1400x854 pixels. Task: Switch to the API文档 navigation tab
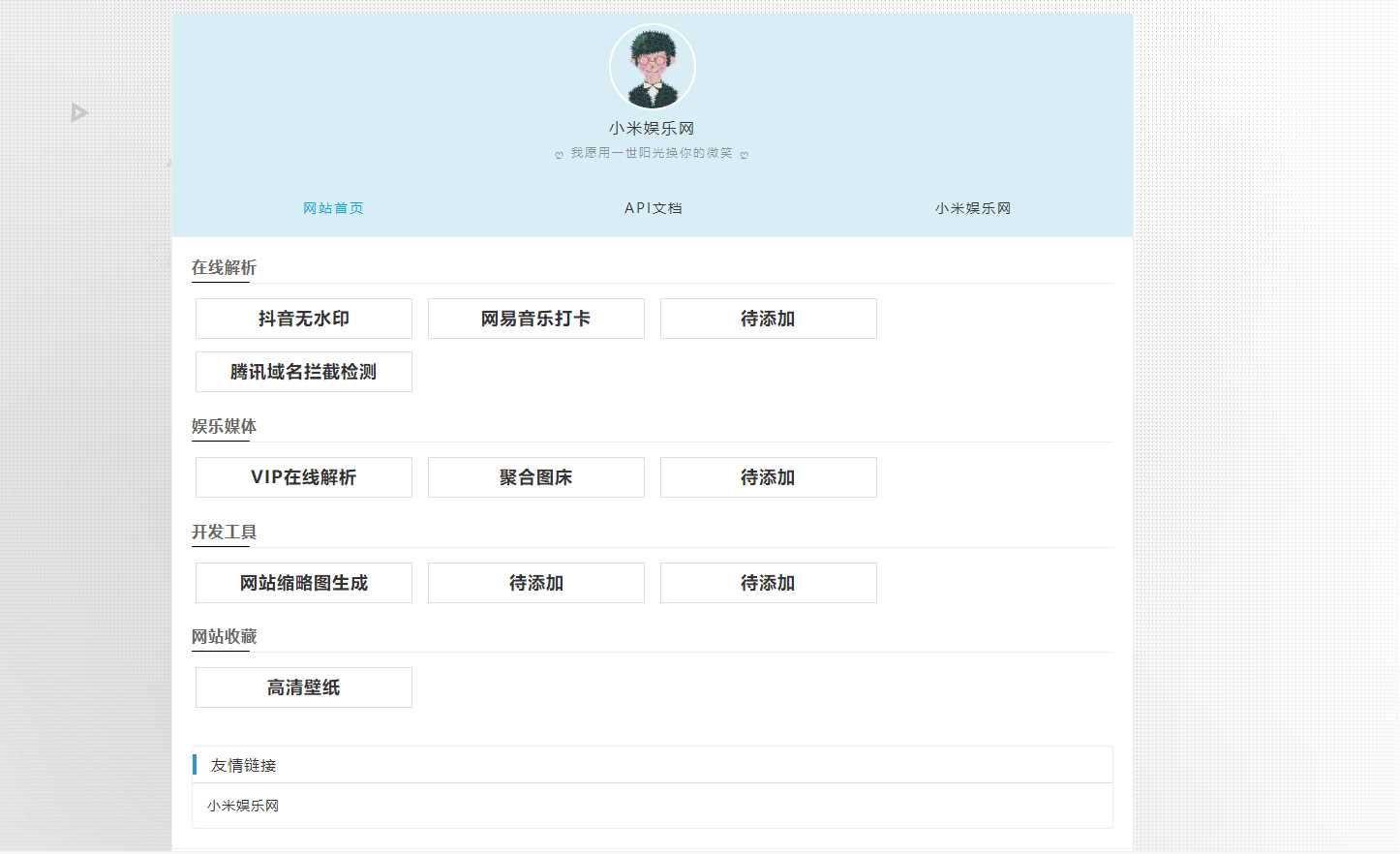tap(653, 207)
